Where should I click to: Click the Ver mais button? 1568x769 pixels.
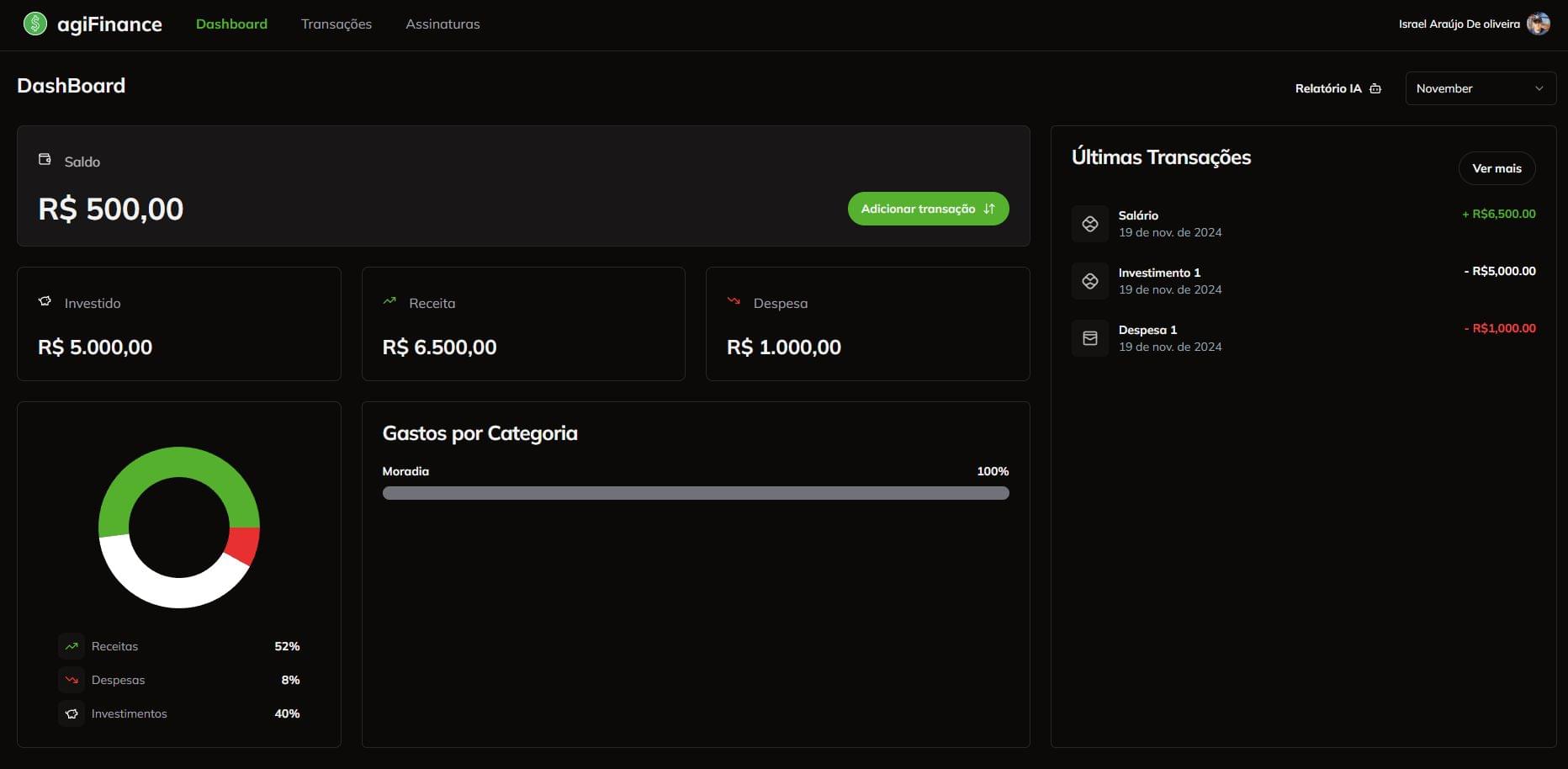[1496, 168]
